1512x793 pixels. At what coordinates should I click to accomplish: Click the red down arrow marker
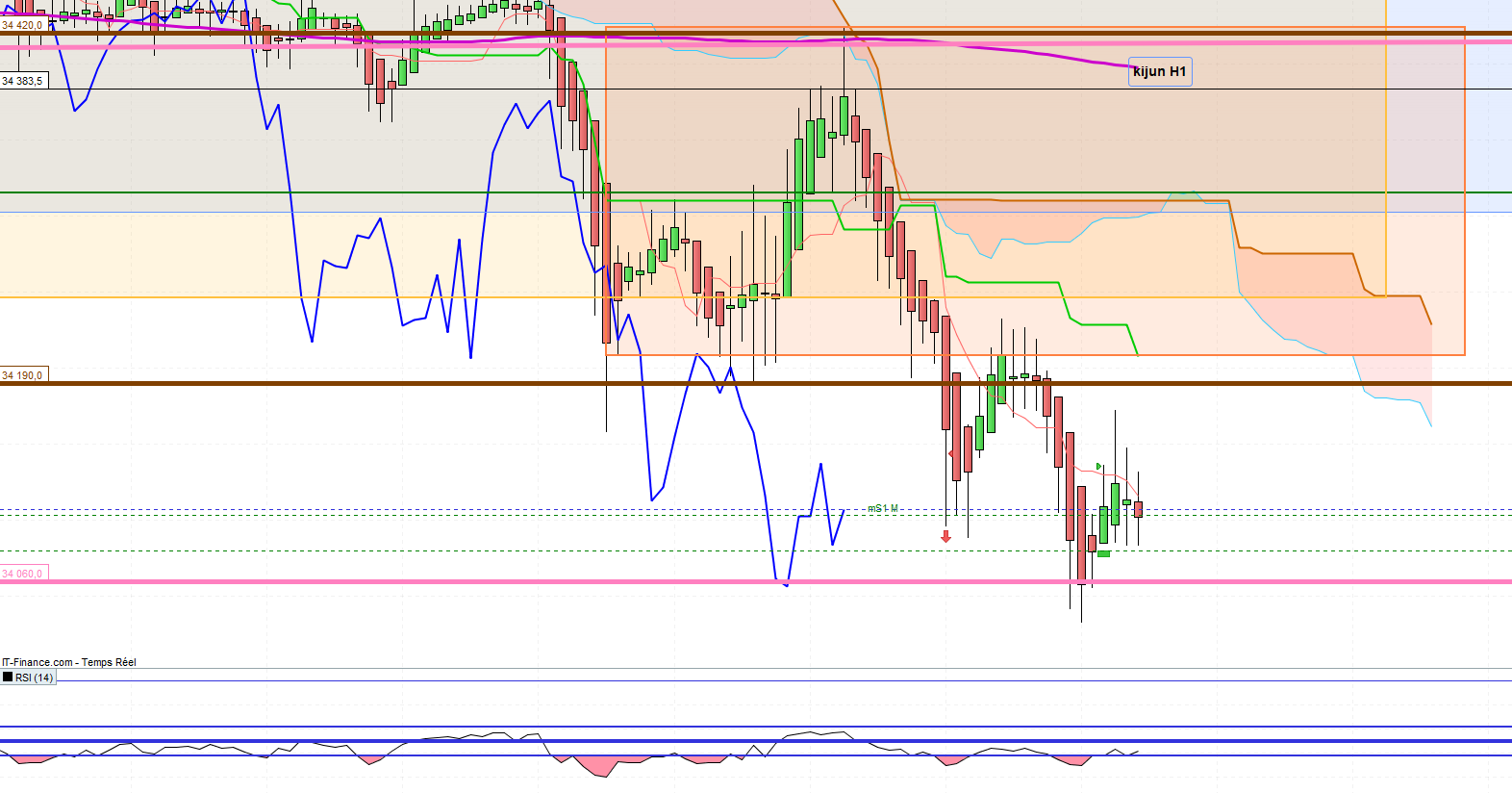tap(945, 536)
